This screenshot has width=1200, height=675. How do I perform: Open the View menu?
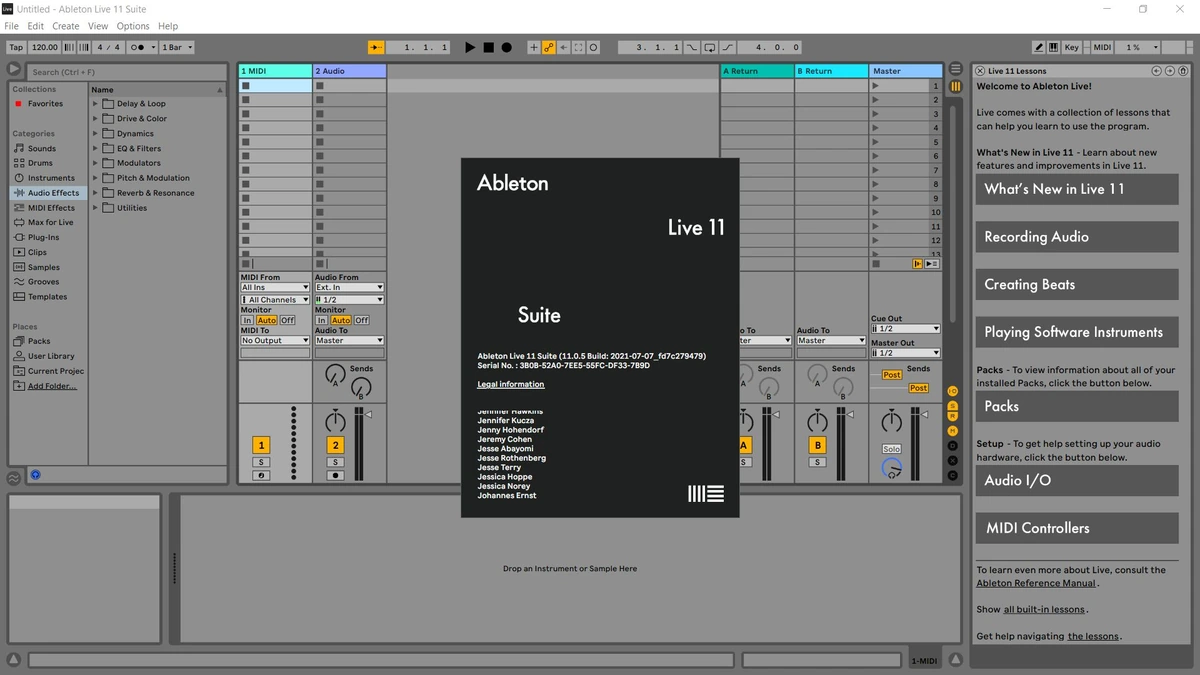click(98, 26)
